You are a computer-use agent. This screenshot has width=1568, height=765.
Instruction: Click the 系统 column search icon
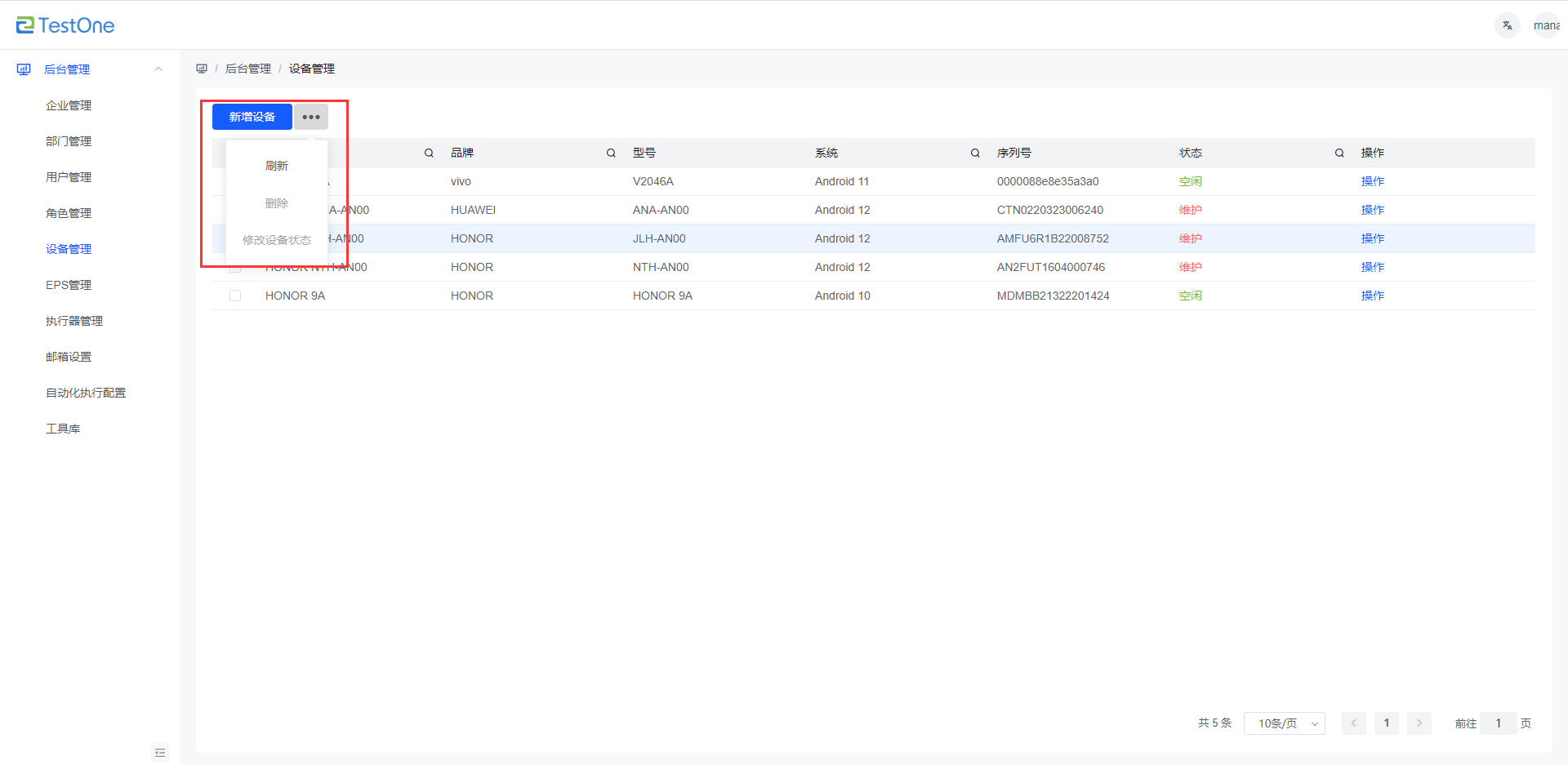[975, 153]
